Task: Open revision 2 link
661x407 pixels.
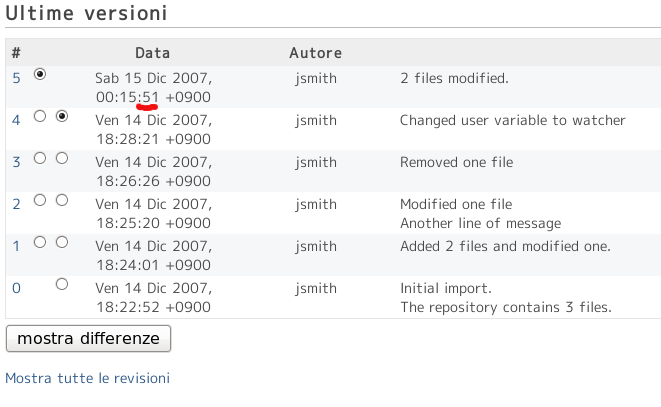Action: tap(16, 204)
